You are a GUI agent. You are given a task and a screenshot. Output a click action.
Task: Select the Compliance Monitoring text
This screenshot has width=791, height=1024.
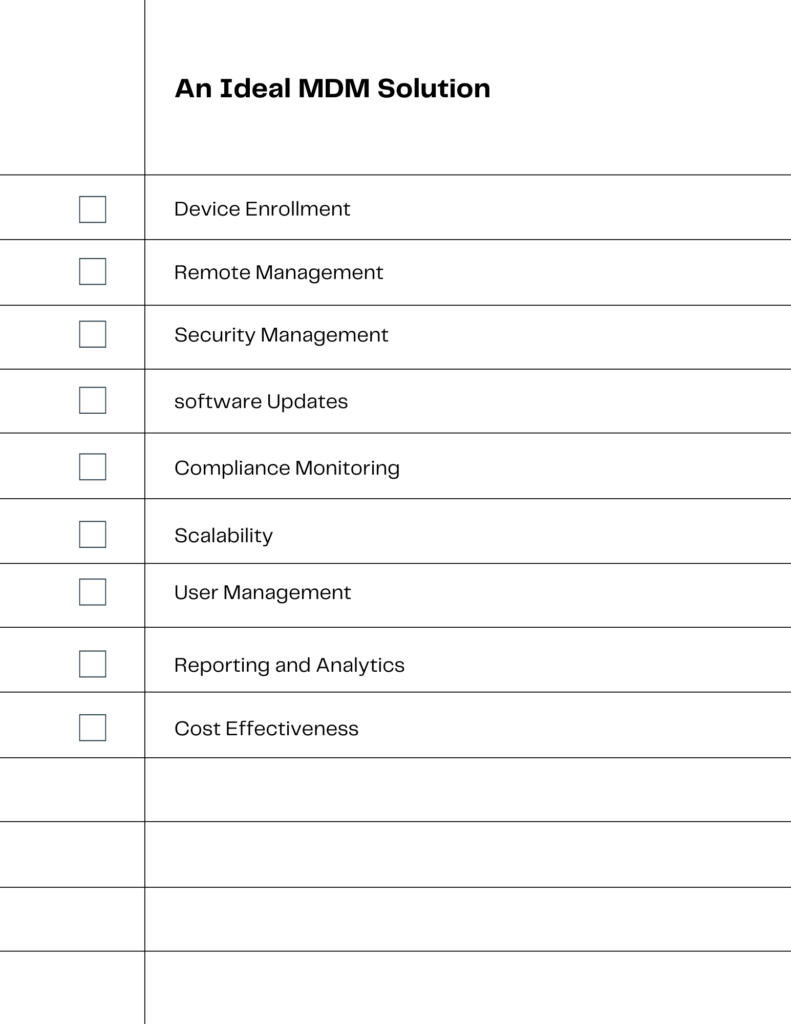[287, 468]
